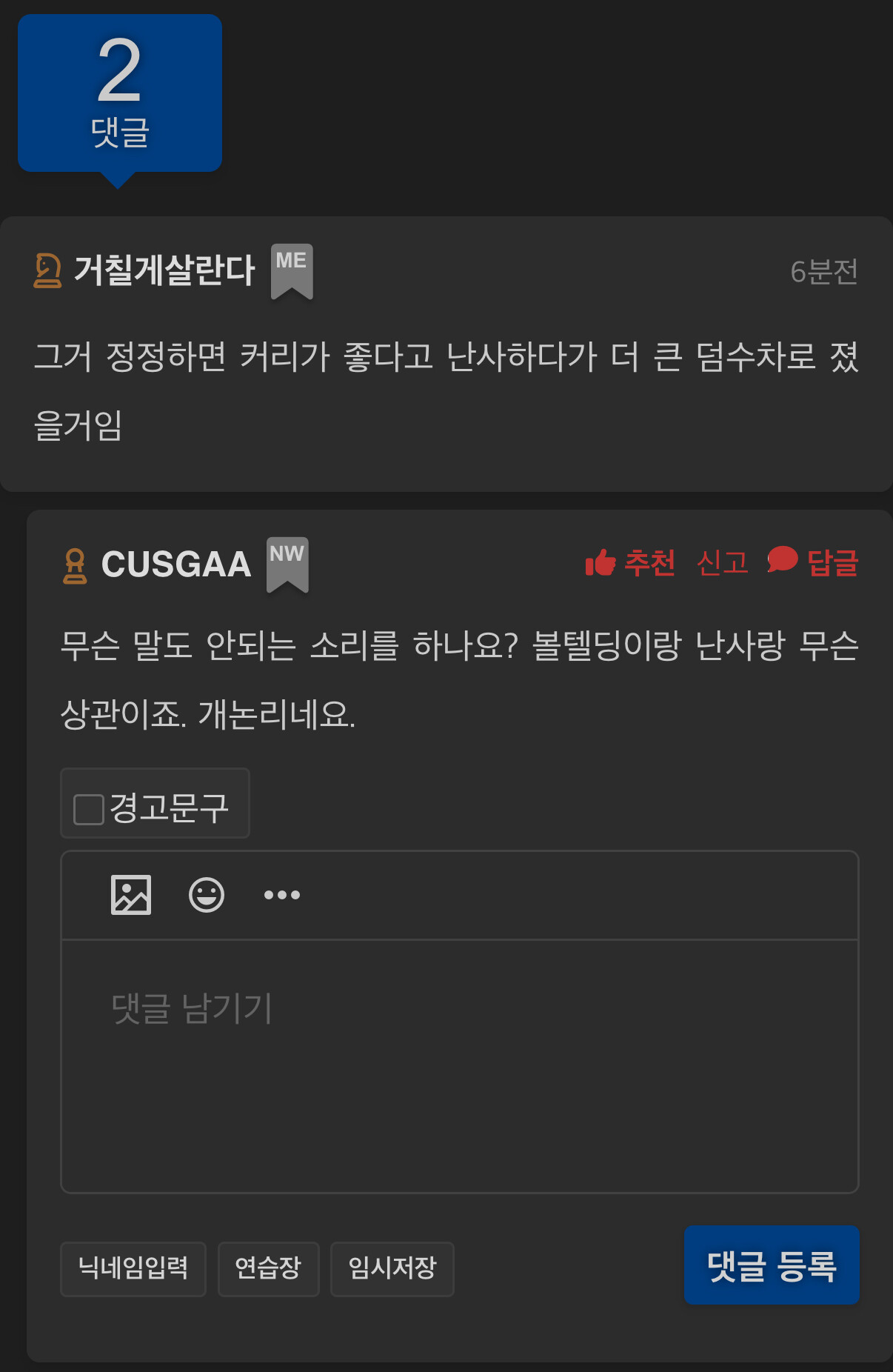Click the pawn chess icon beside CUSGAA
Image resolution: width=893 pixels, height=1372 pixels.
pyautogui.click(x=75, y=566)
